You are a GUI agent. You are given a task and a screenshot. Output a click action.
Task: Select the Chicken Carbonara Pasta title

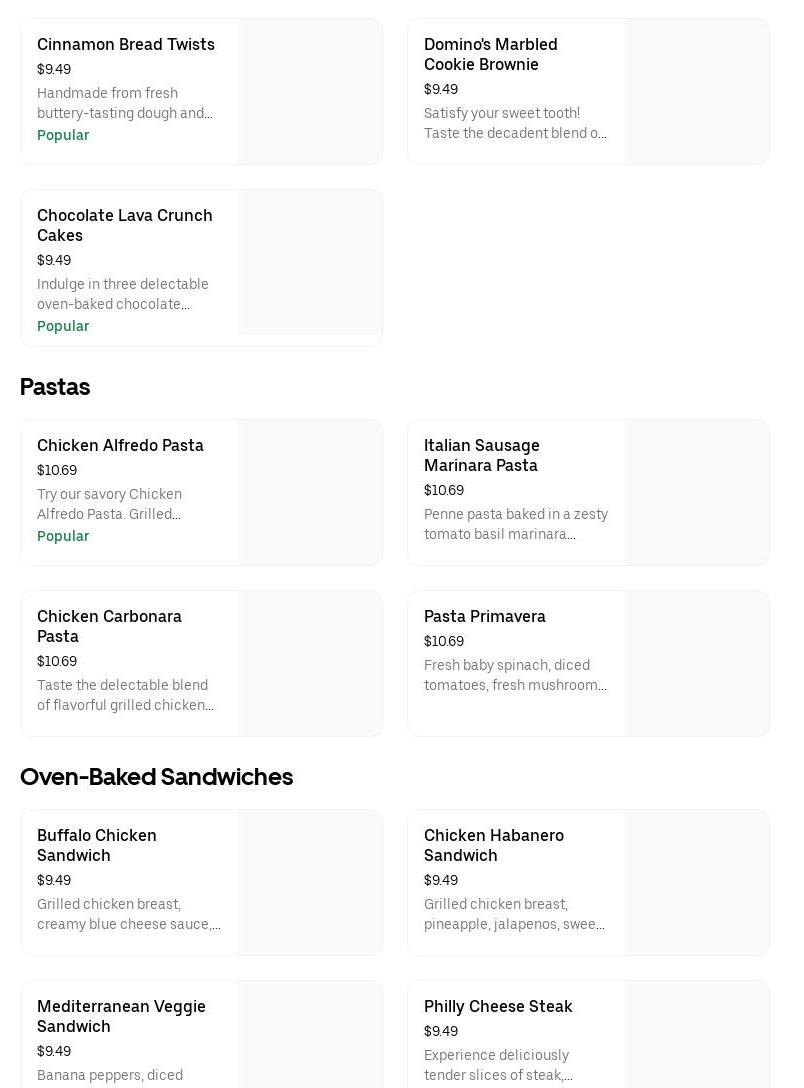point(109,626)
